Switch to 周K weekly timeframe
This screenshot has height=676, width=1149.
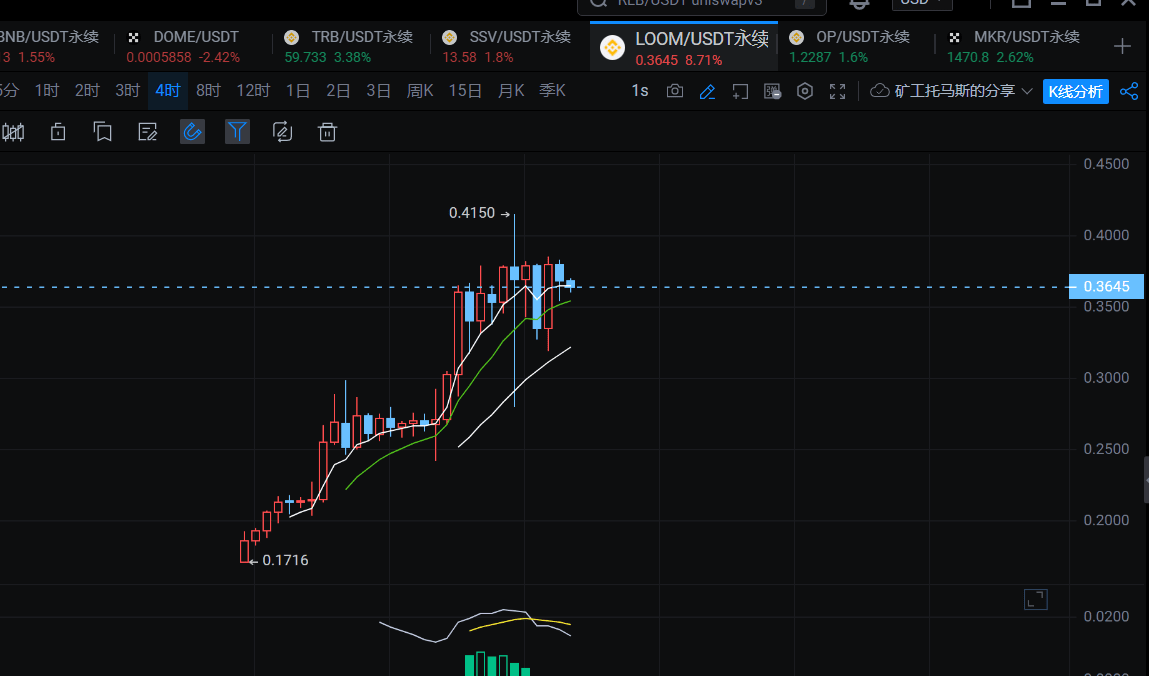tap(420, 91)
